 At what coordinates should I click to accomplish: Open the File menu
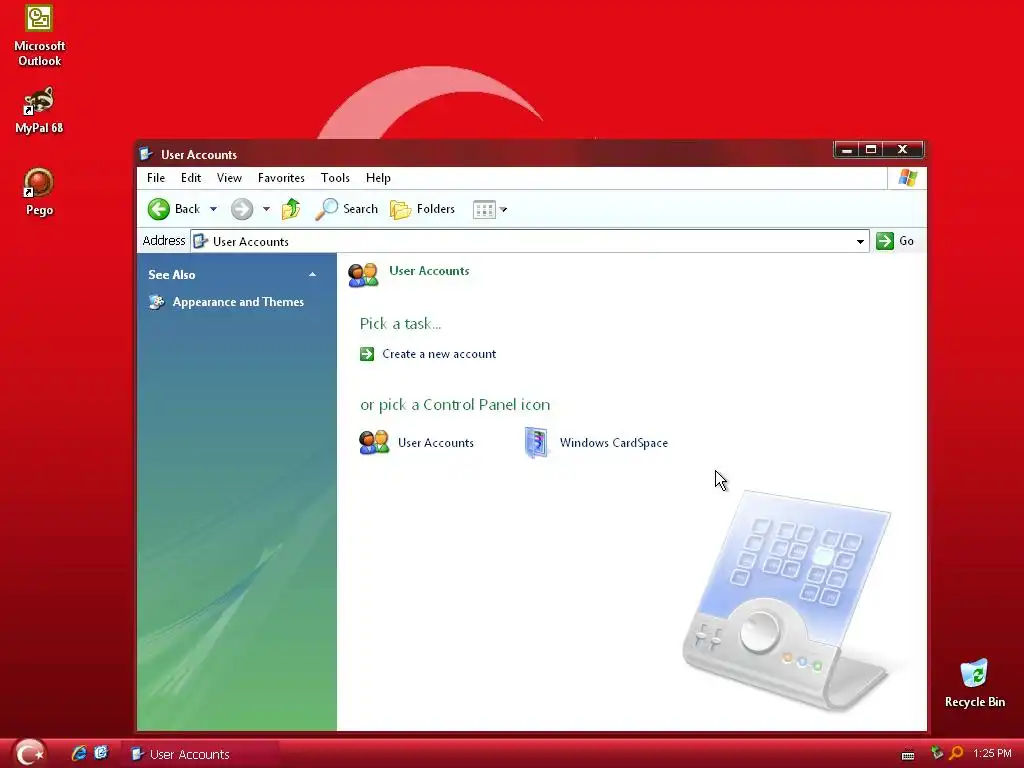(x=156, y=178)
